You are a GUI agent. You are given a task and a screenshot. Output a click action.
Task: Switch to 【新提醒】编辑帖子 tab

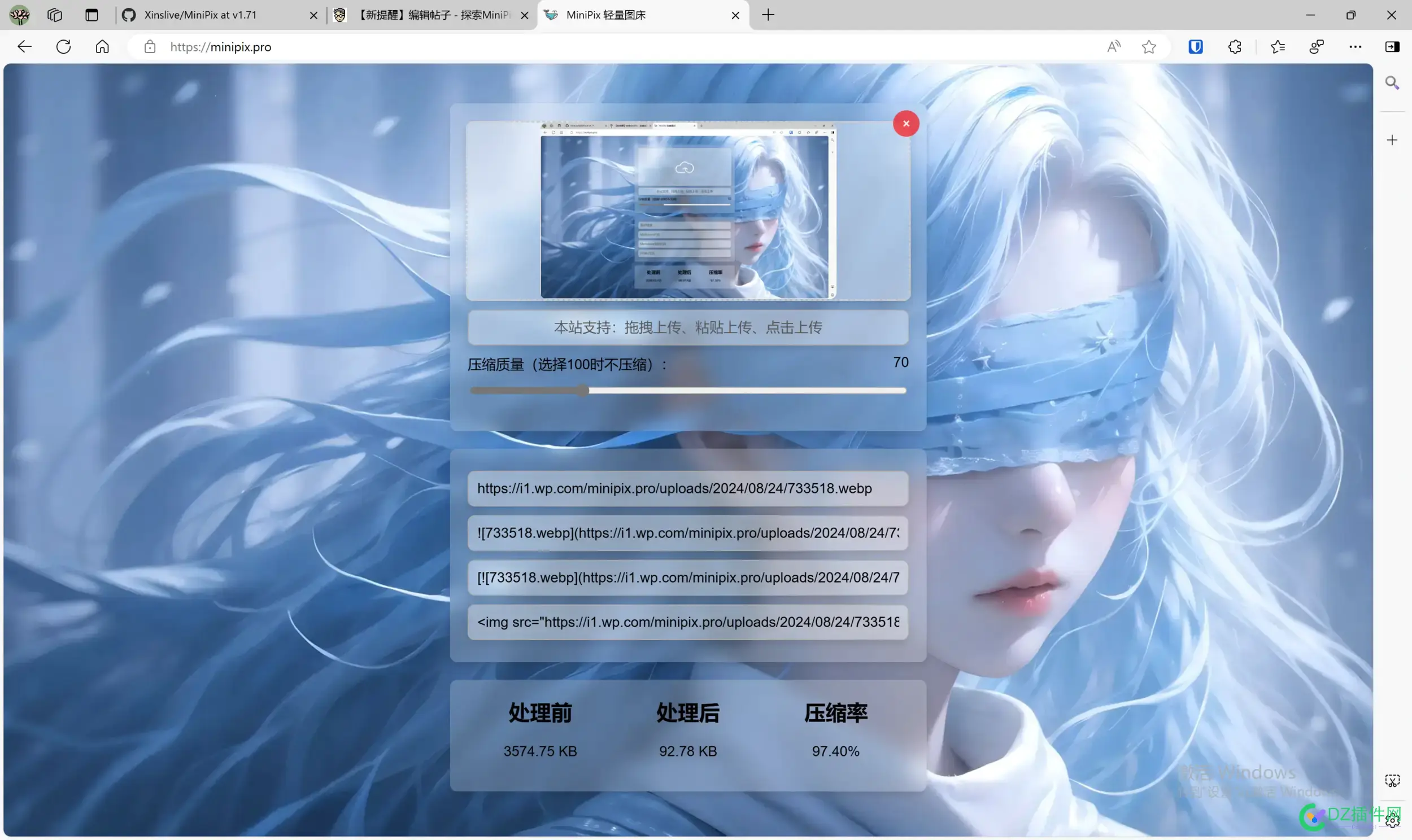click(x=430, y=15)
